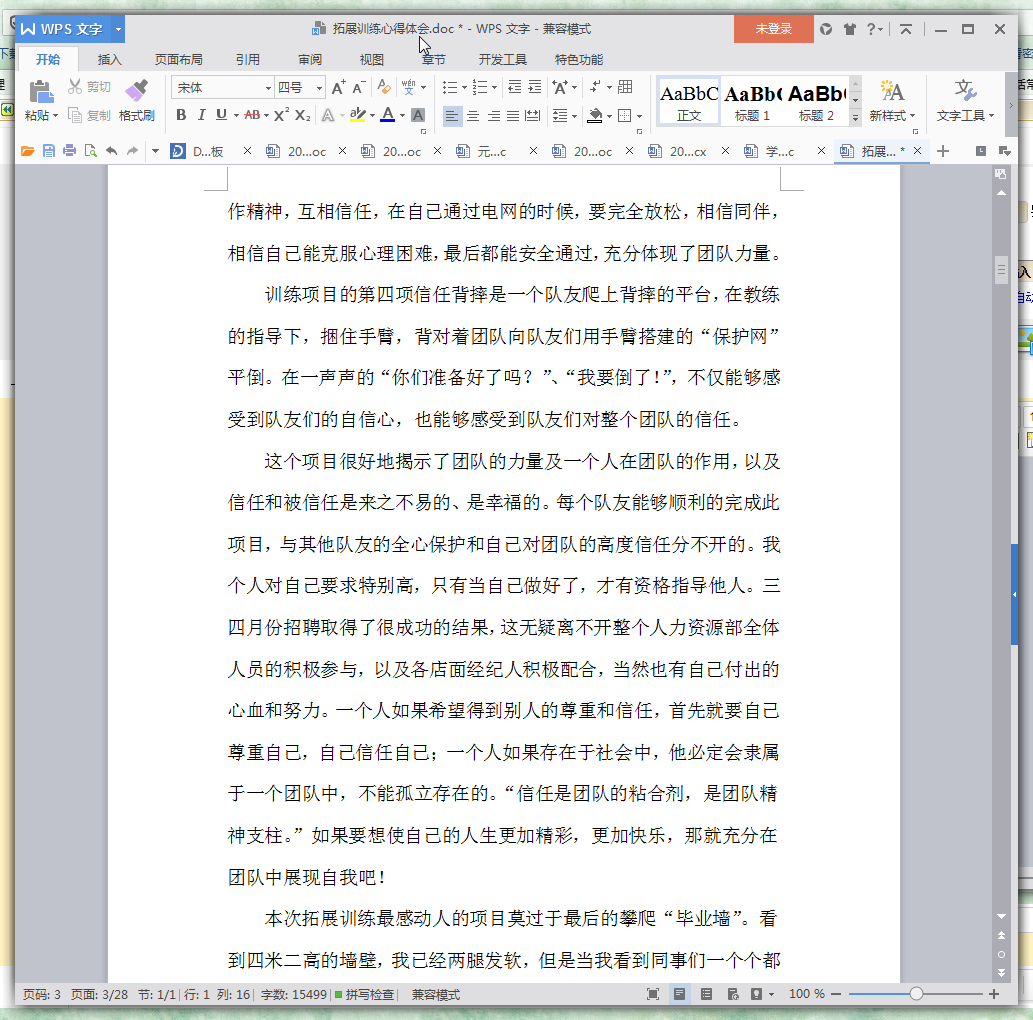Decrease paragraph indent
1033x1020 pixels.
[x=515, y=87]
